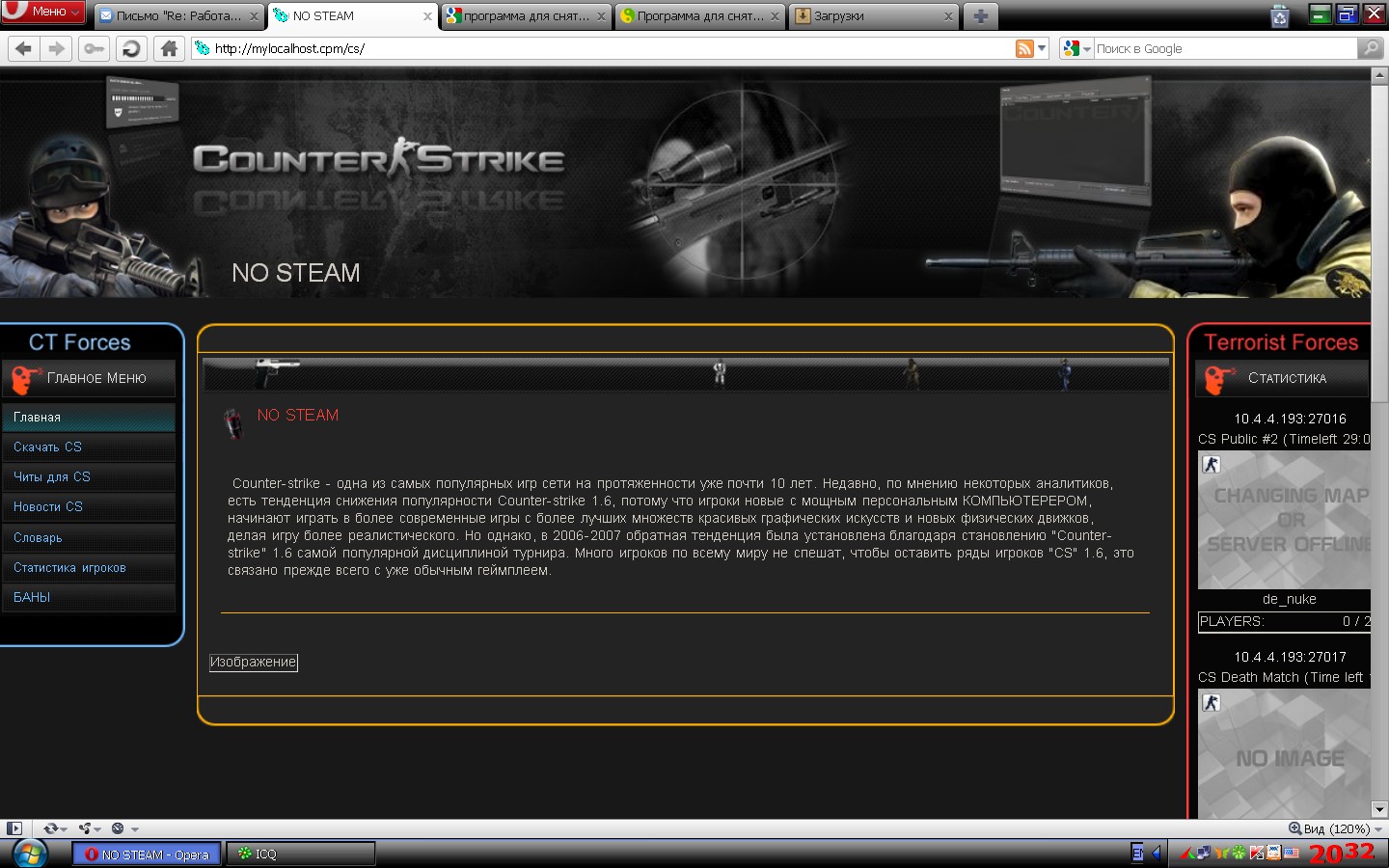This screenshot has width=1389, height=868.
Task: Switch to the Письмо "Re: Работа..." tab
Action: [179, 15]
